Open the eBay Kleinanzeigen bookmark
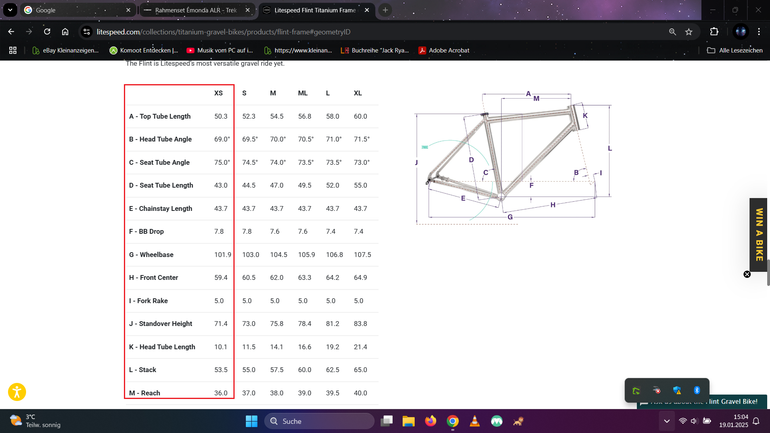 63,50
